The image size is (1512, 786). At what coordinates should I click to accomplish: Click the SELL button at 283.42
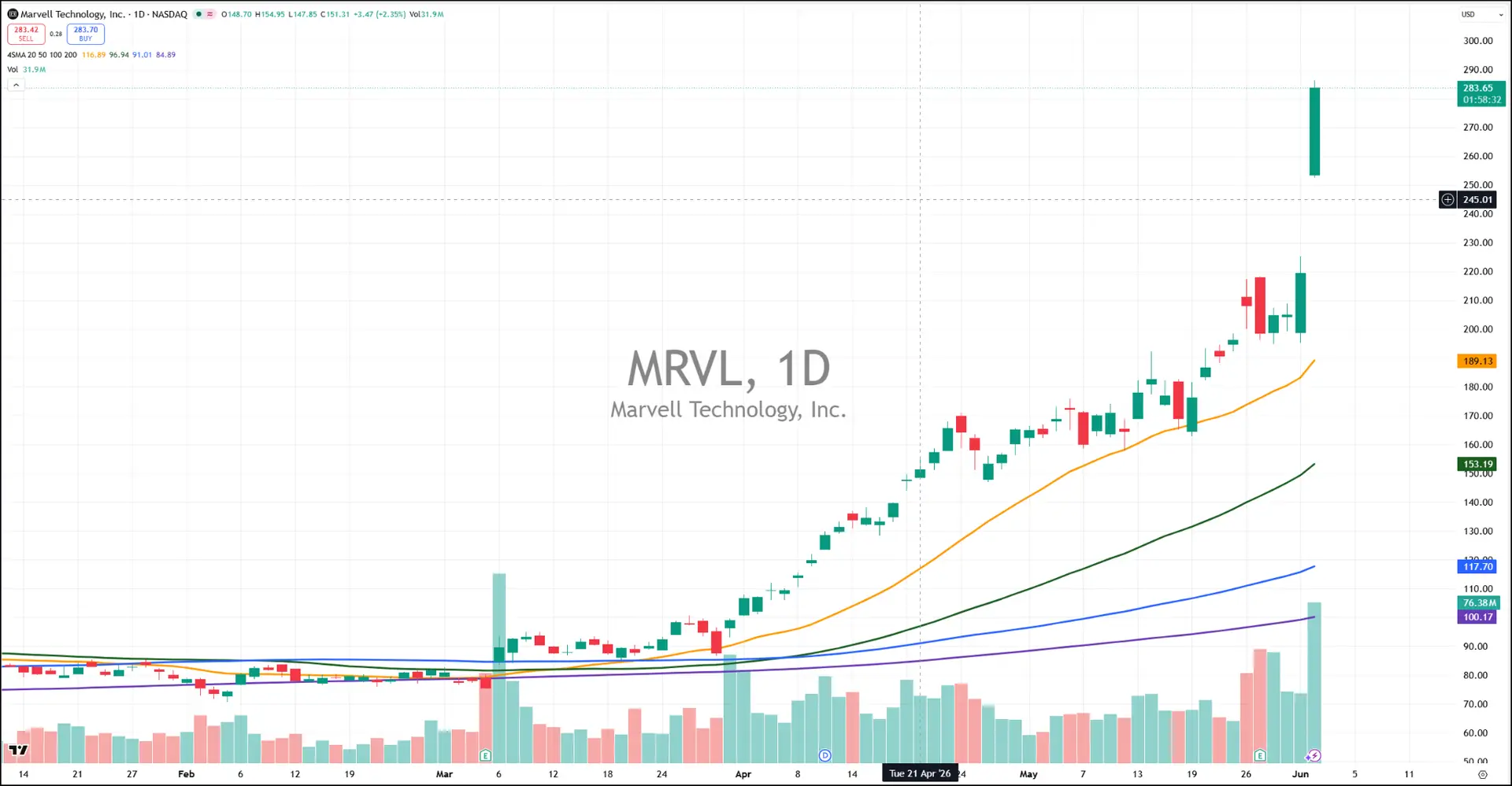click(x=26, y=34)
